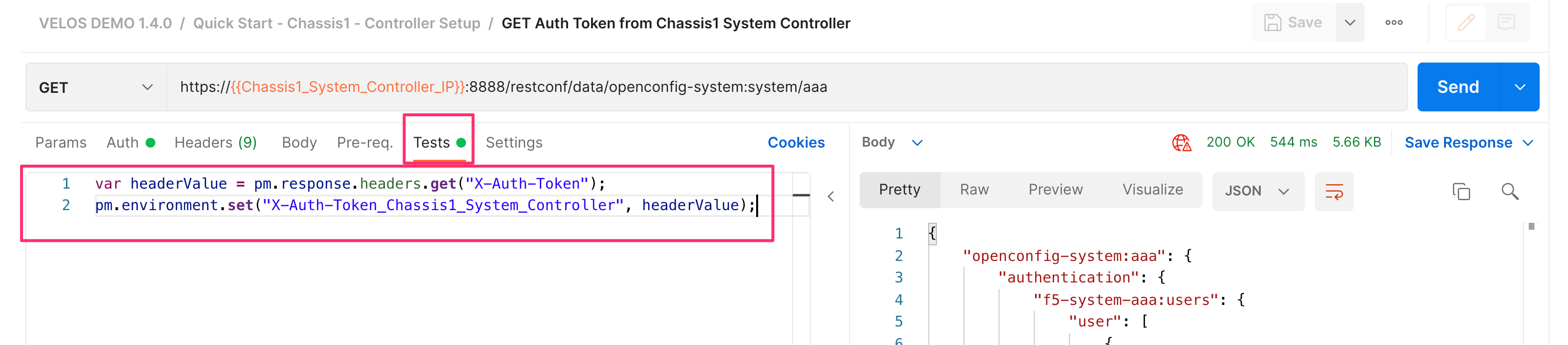
Task: Expand the Send button options arrow
Action: click(x=1520, y=87)
